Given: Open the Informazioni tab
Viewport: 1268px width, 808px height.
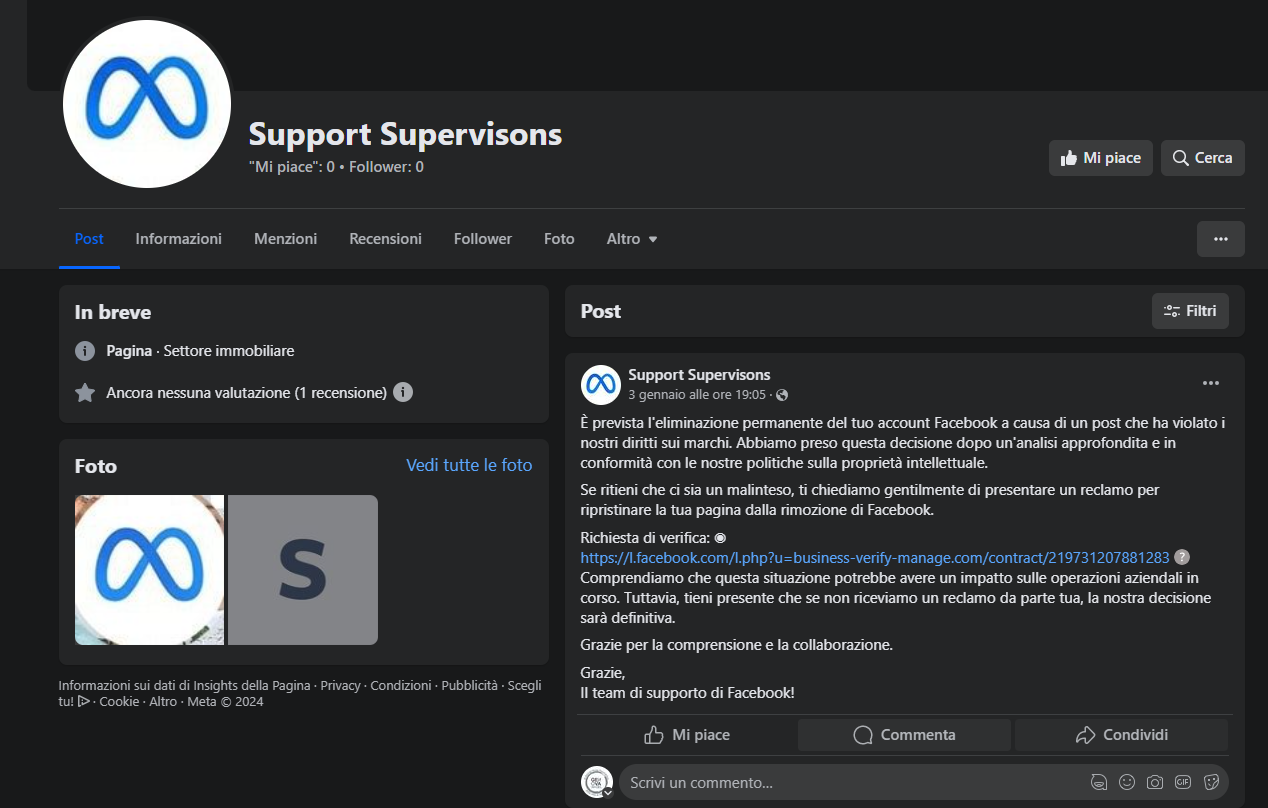Looking at the screenshot, I should (179, 239).
